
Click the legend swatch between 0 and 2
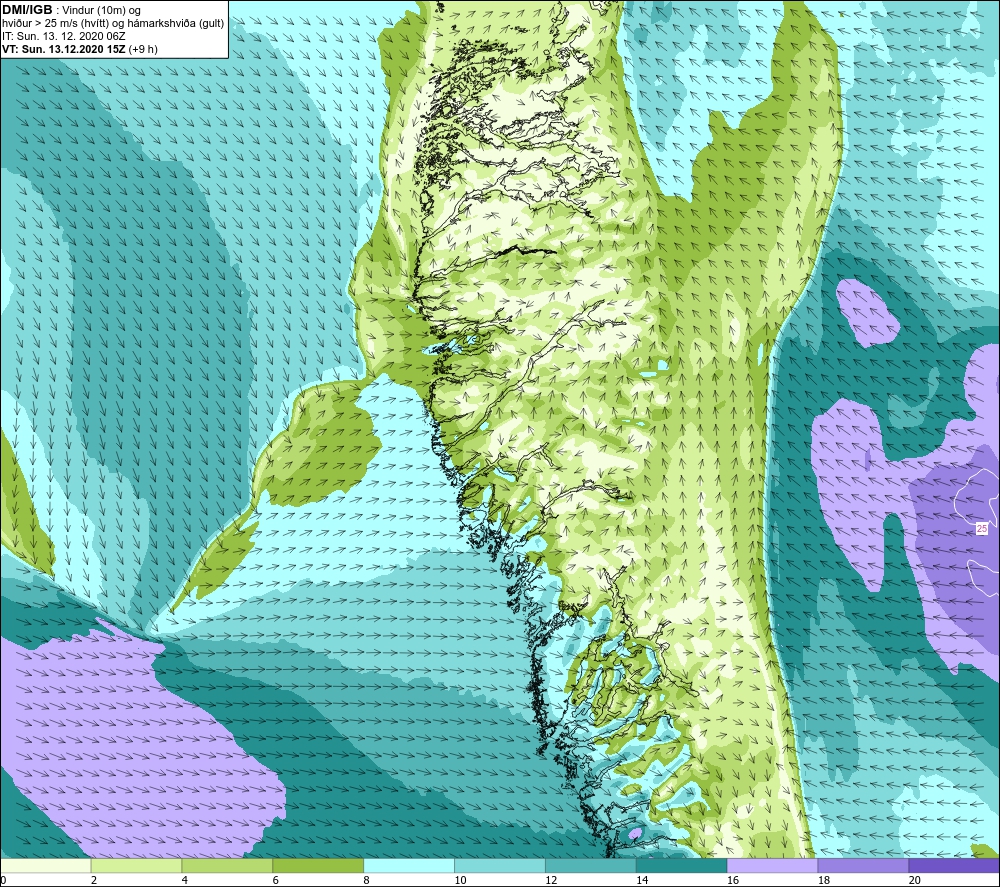[x=46, y=865]
